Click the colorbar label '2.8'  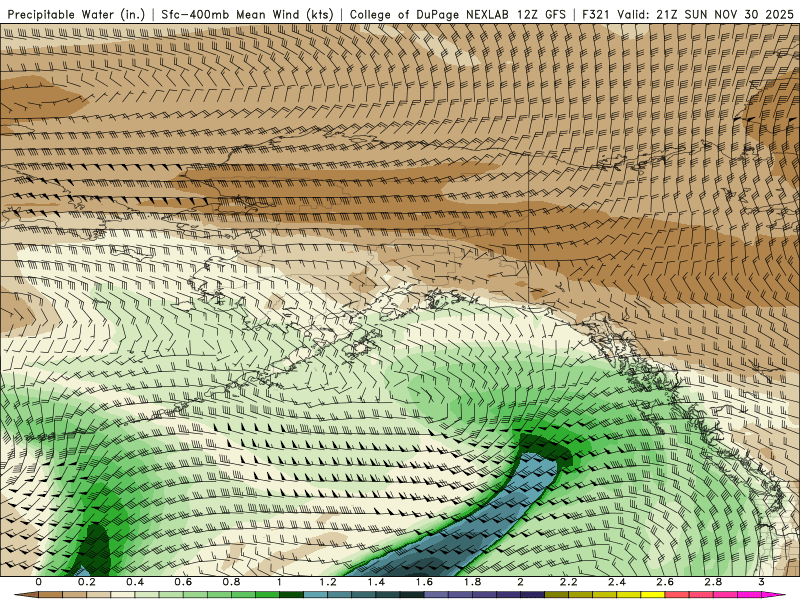click(x=713, y=582)
